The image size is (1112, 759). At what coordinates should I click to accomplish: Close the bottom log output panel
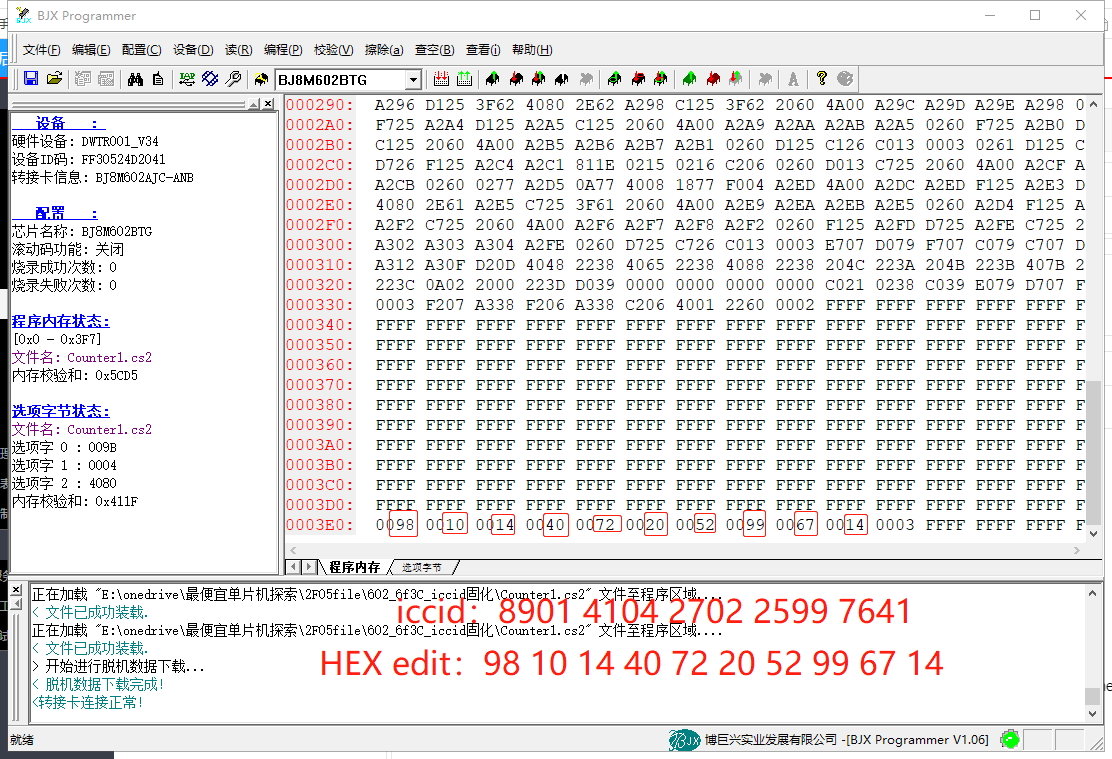pos(16,589)
